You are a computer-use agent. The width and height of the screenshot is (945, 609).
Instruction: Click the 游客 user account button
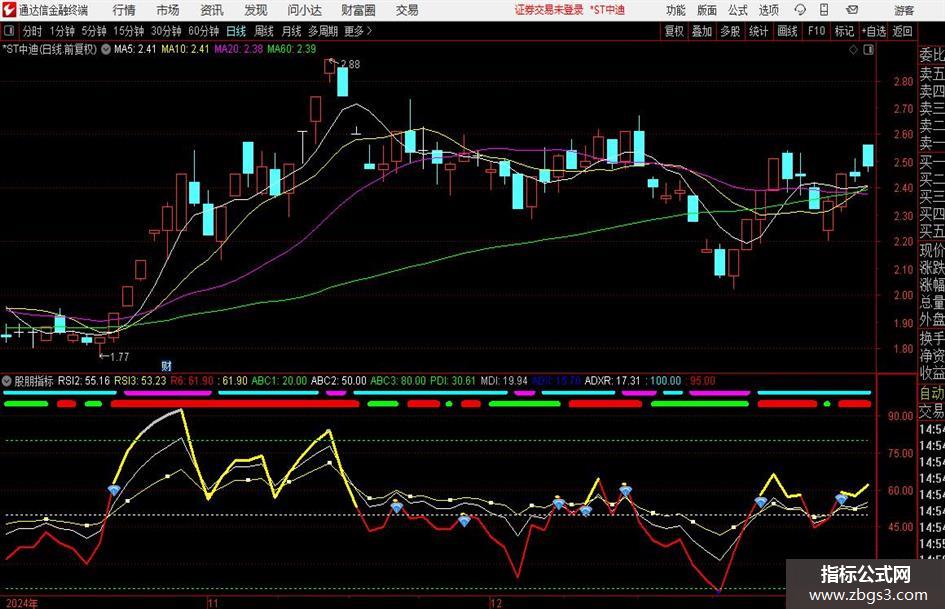[904, 10]
